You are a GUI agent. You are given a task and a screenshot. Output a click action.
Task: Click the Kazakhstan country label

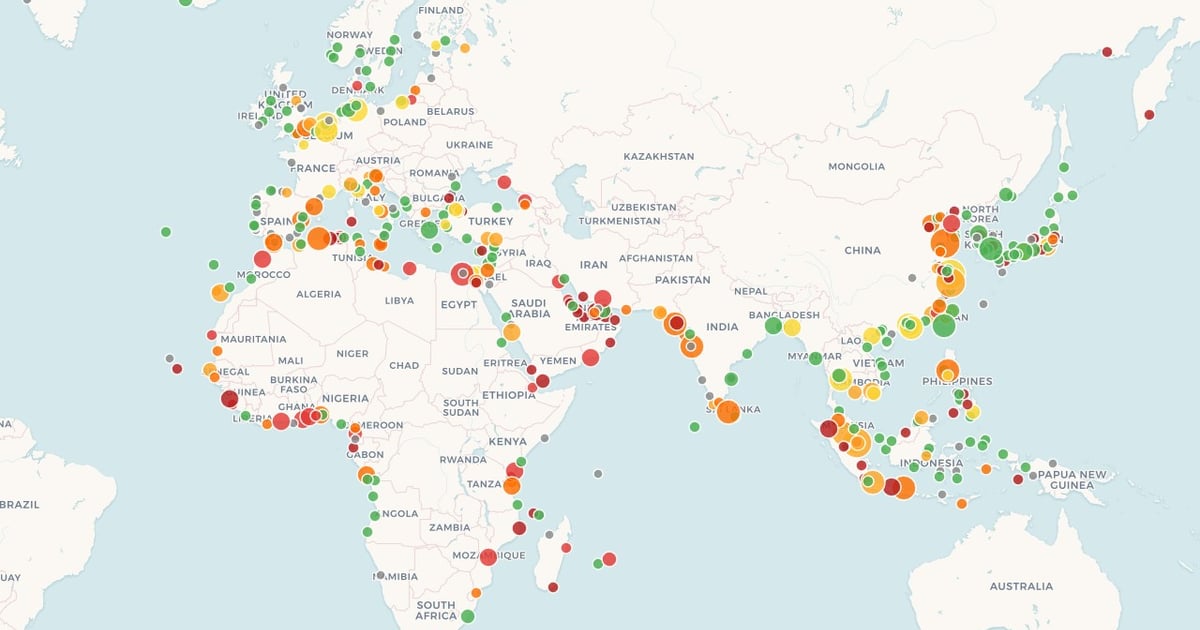pyautogui.click(x=658, y=157)
